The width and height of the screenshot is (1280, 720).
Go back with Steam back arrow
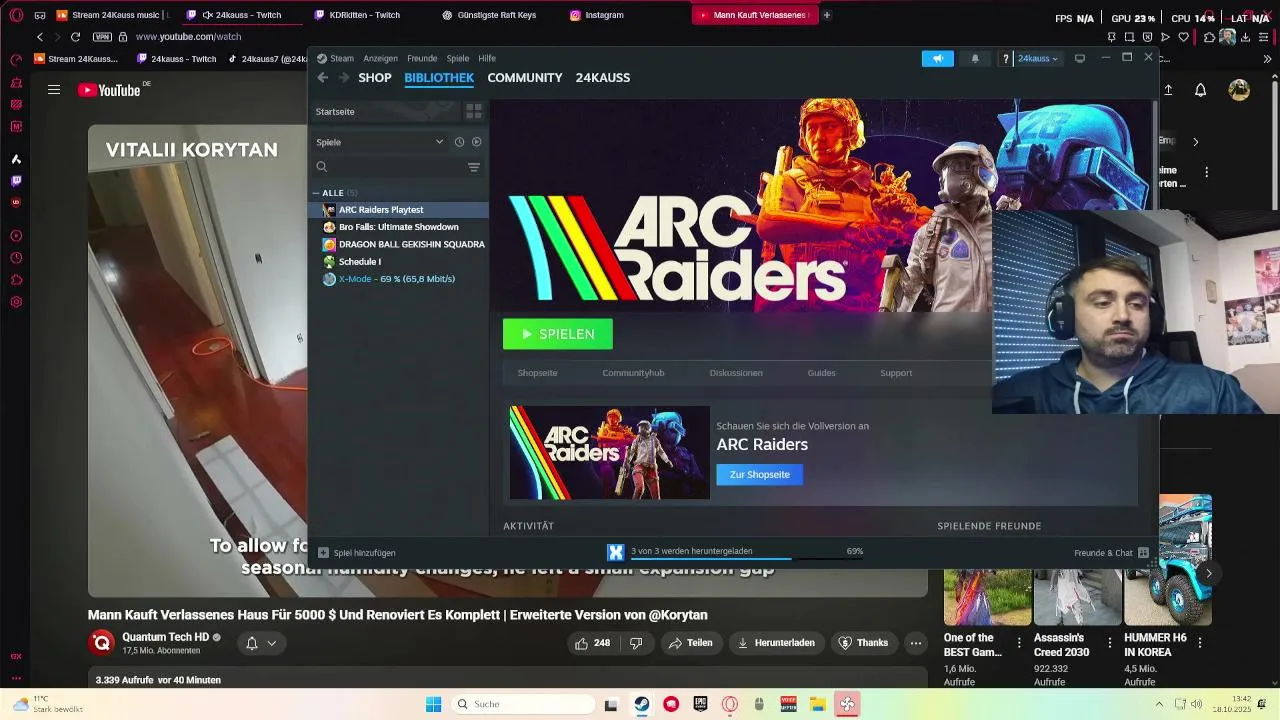(322, 77)
